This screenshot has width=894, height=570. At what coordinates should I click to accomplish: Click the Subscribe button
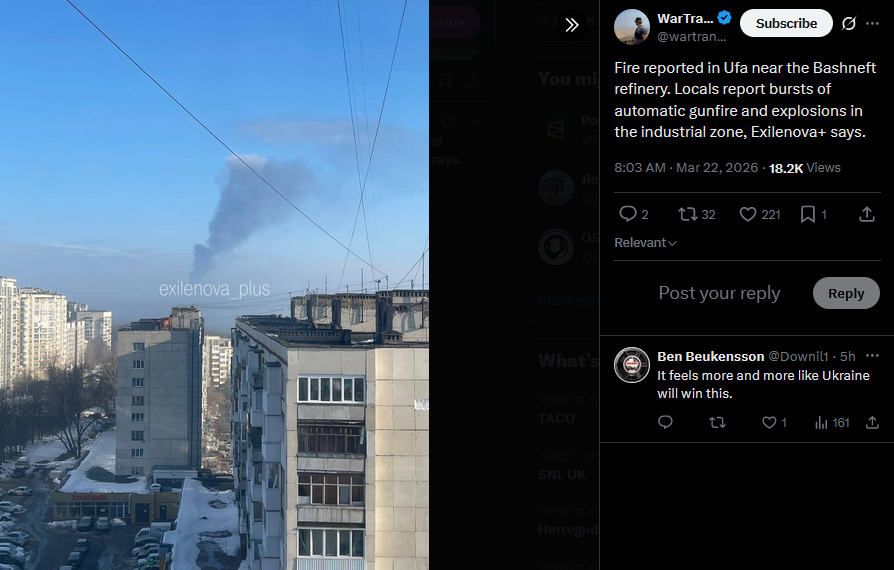pyautogui.click(x=786, y=23)
